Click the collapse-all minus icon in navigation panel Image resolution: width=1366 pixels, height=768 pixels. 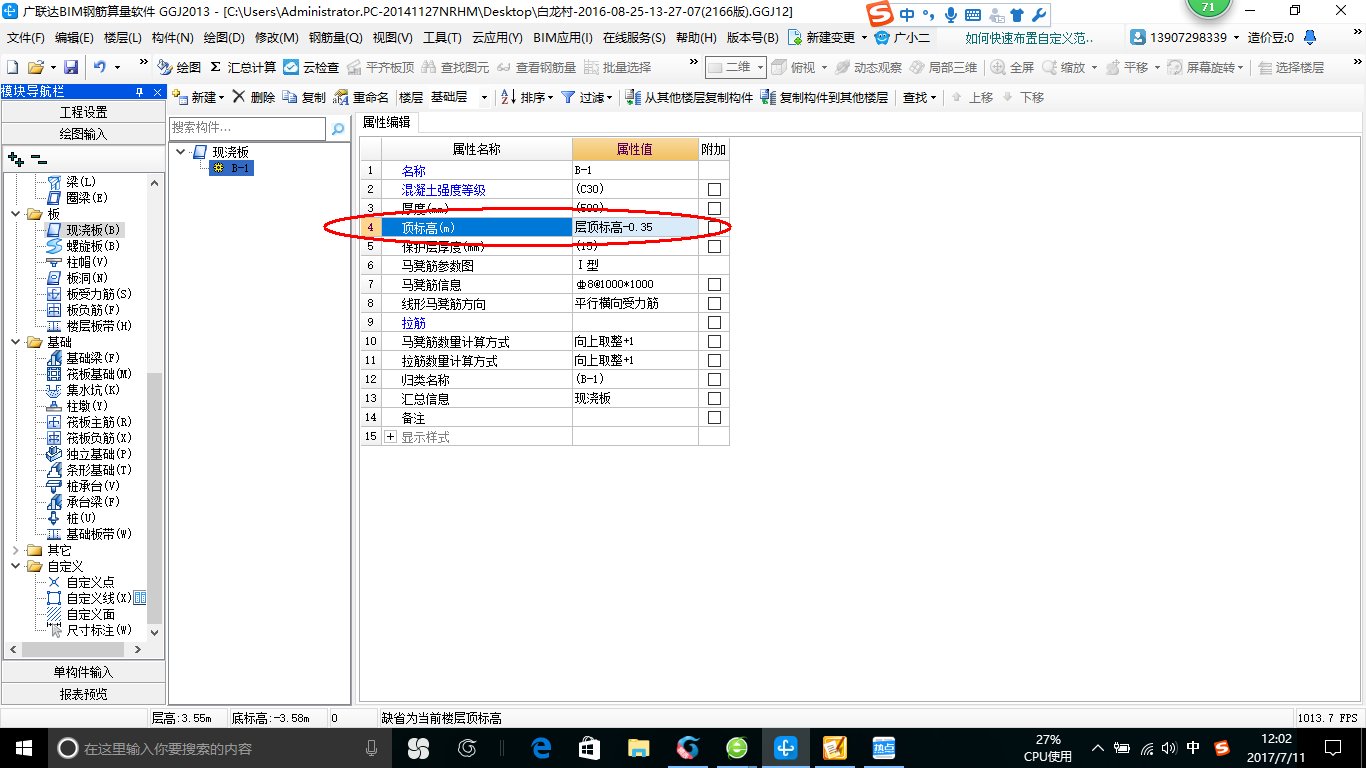coord(38,158)
